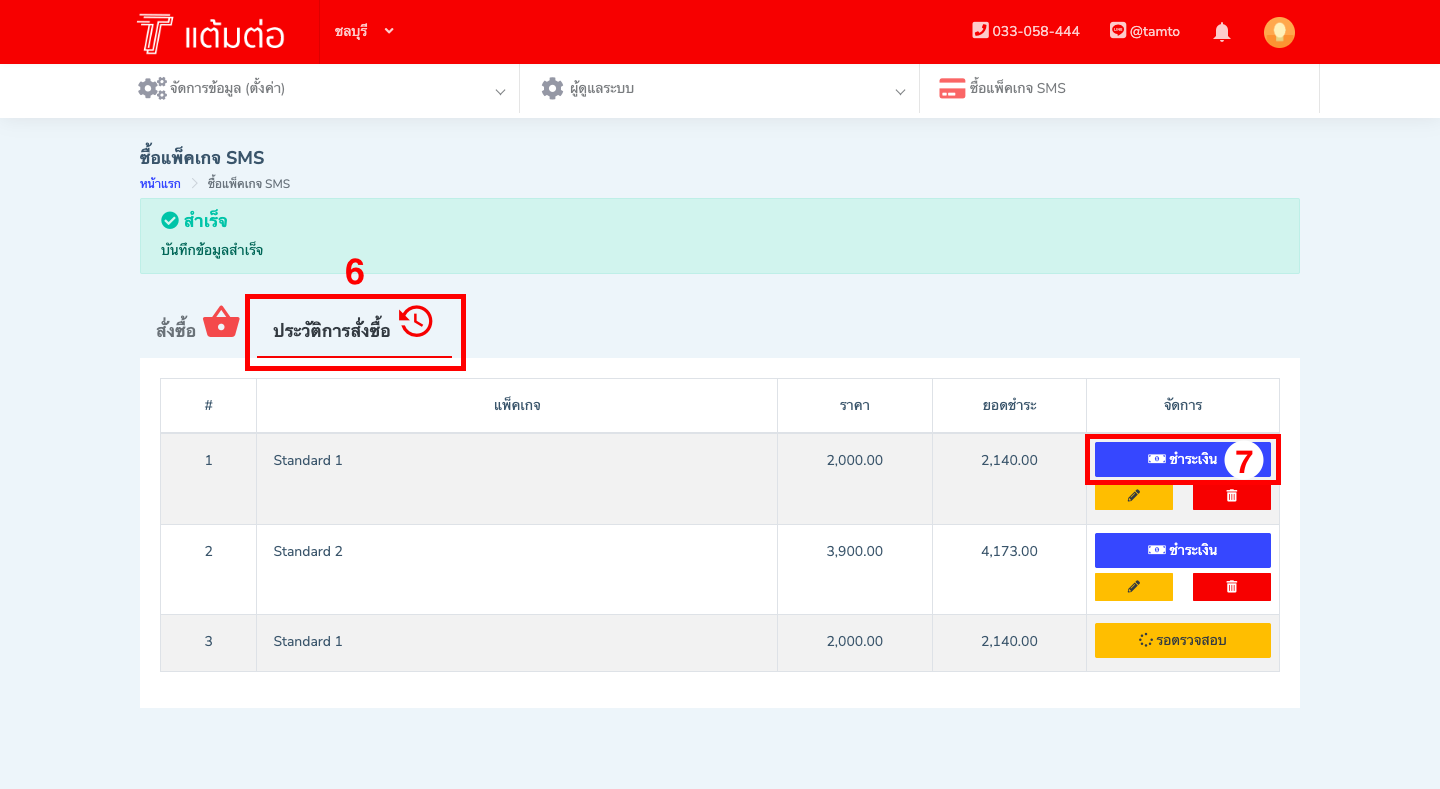
Task: Delete order 2 with the trash button
Action: tap(1232, 587)
